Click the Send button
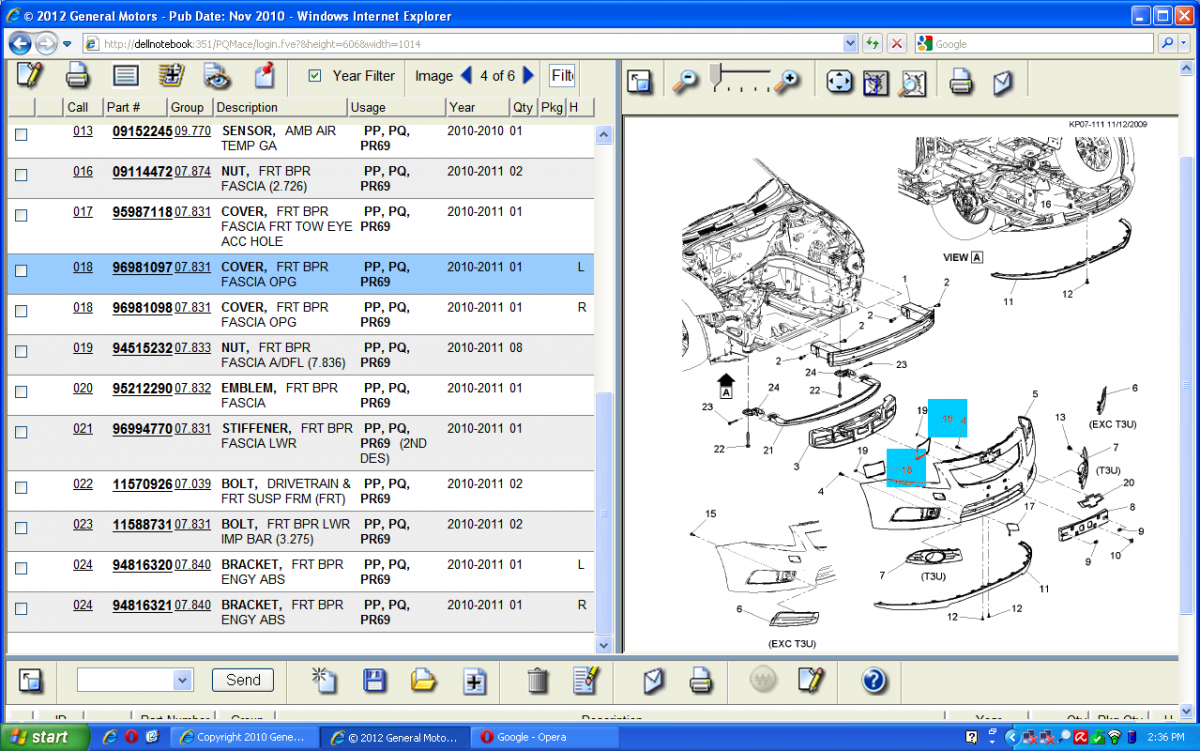The image size is (1200, 751). tap(243, 680)
